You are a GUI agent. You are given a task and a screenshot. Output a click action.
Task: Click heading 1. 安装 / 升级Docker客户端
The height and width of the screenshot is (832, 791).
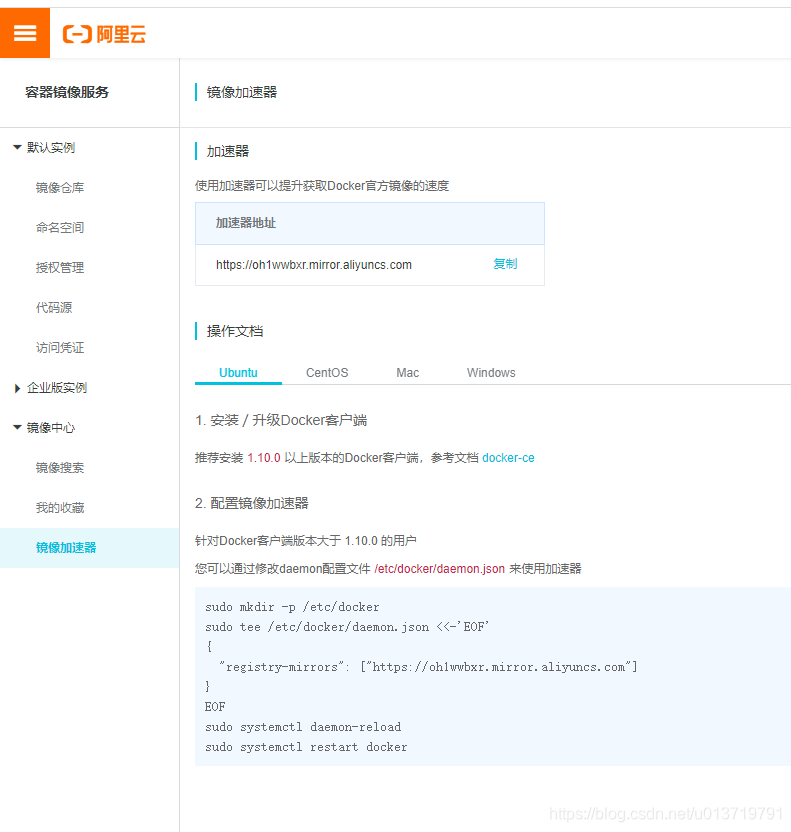pos(281,421)
